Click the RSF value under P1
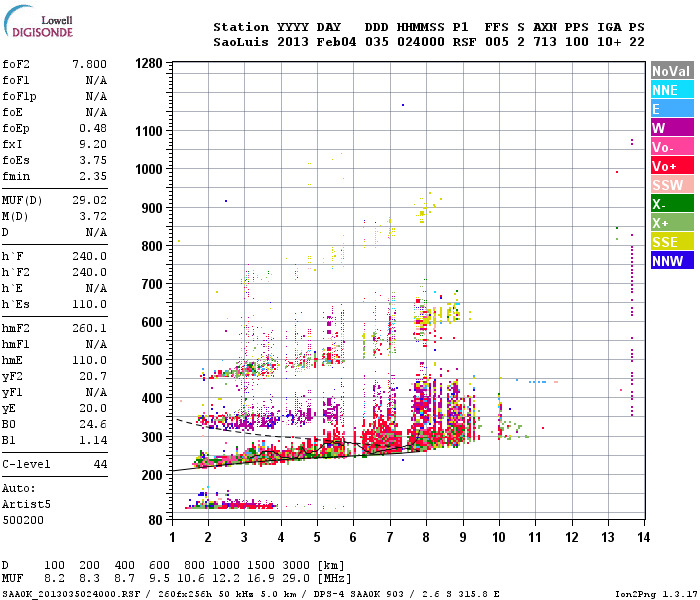The width and height of the screenshot is (700, 600). pyautogui.click(x=464, y=42)
